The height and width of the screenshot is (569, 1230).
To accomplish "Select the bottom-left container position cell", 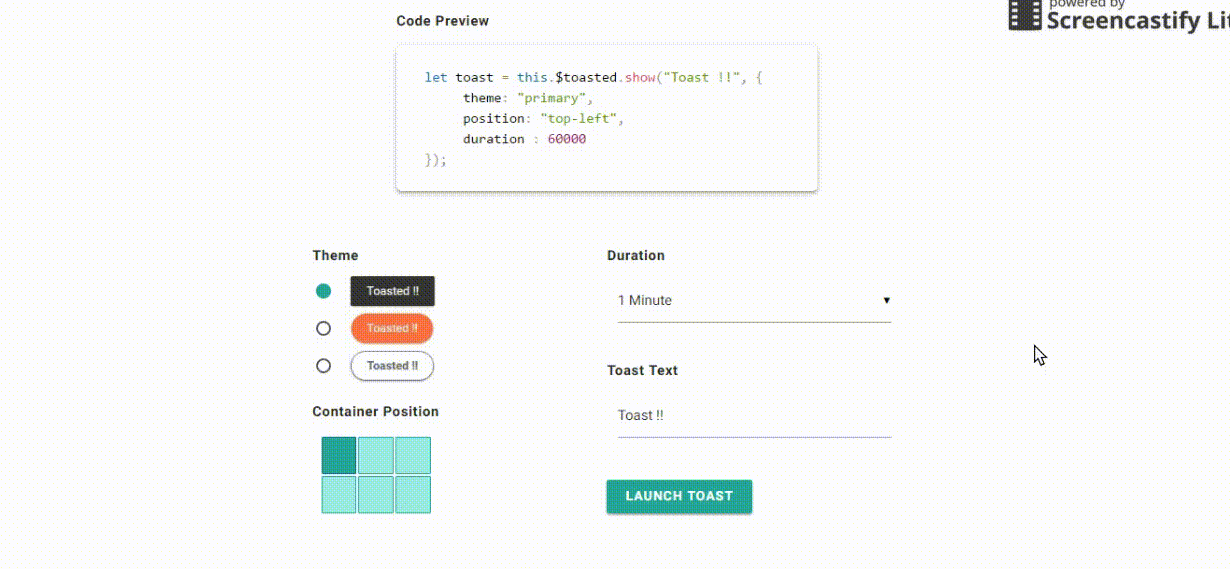I will (339, 494).
